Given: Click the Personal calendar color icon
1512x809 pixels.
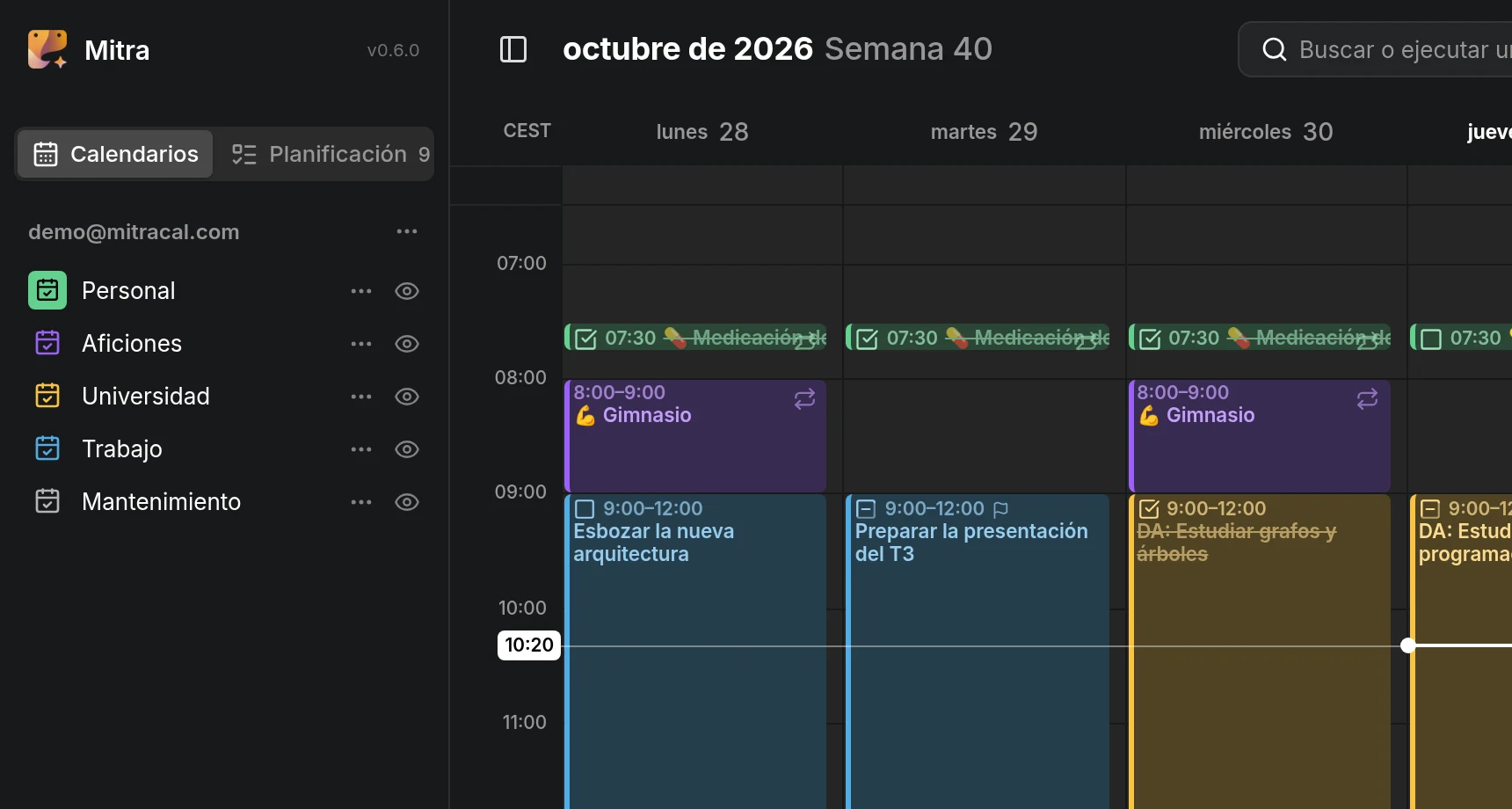Looking at the screenshot, I should coord(47,290).
